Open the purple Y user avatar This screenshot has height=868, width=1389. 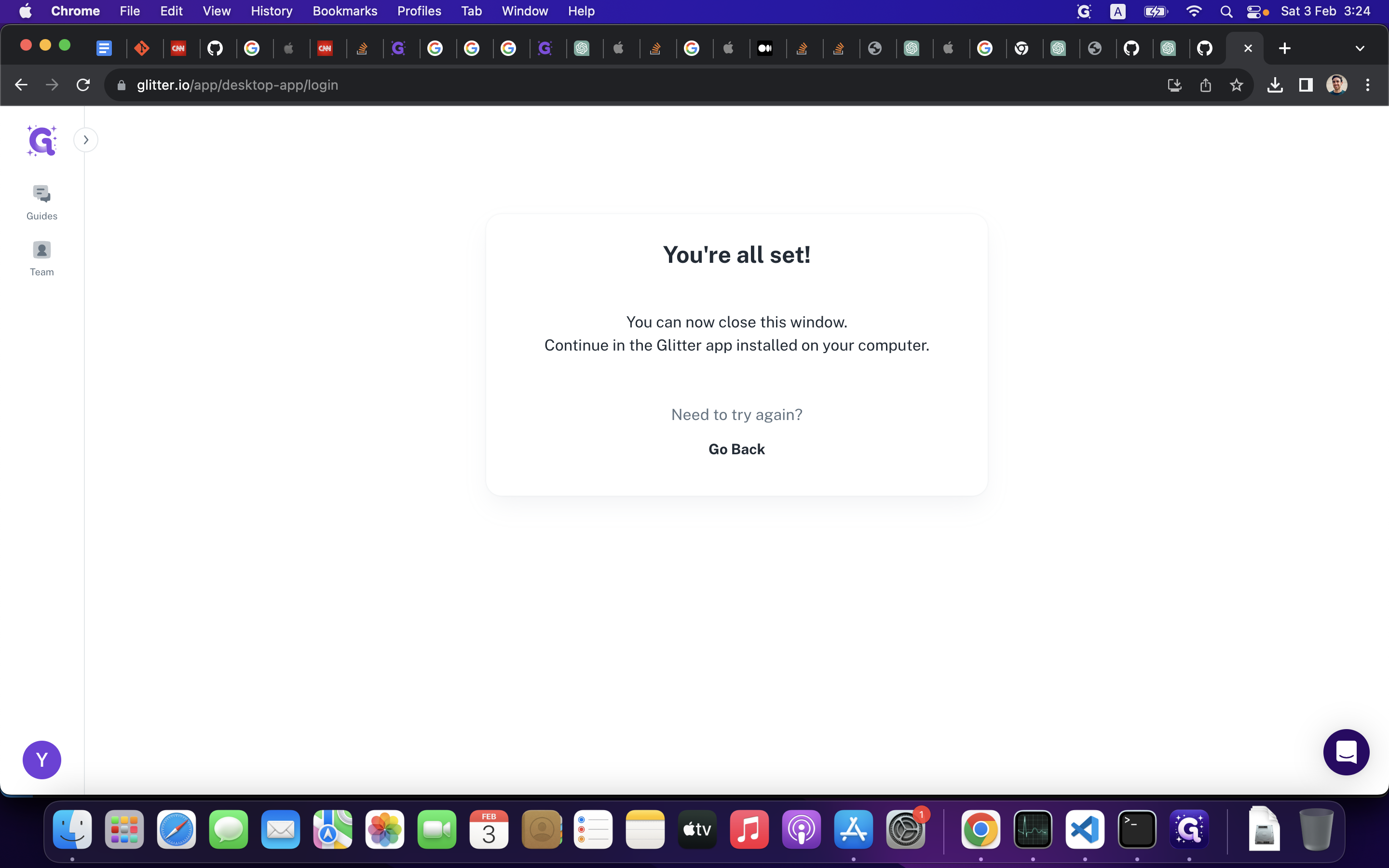click(x=42, y=759)
